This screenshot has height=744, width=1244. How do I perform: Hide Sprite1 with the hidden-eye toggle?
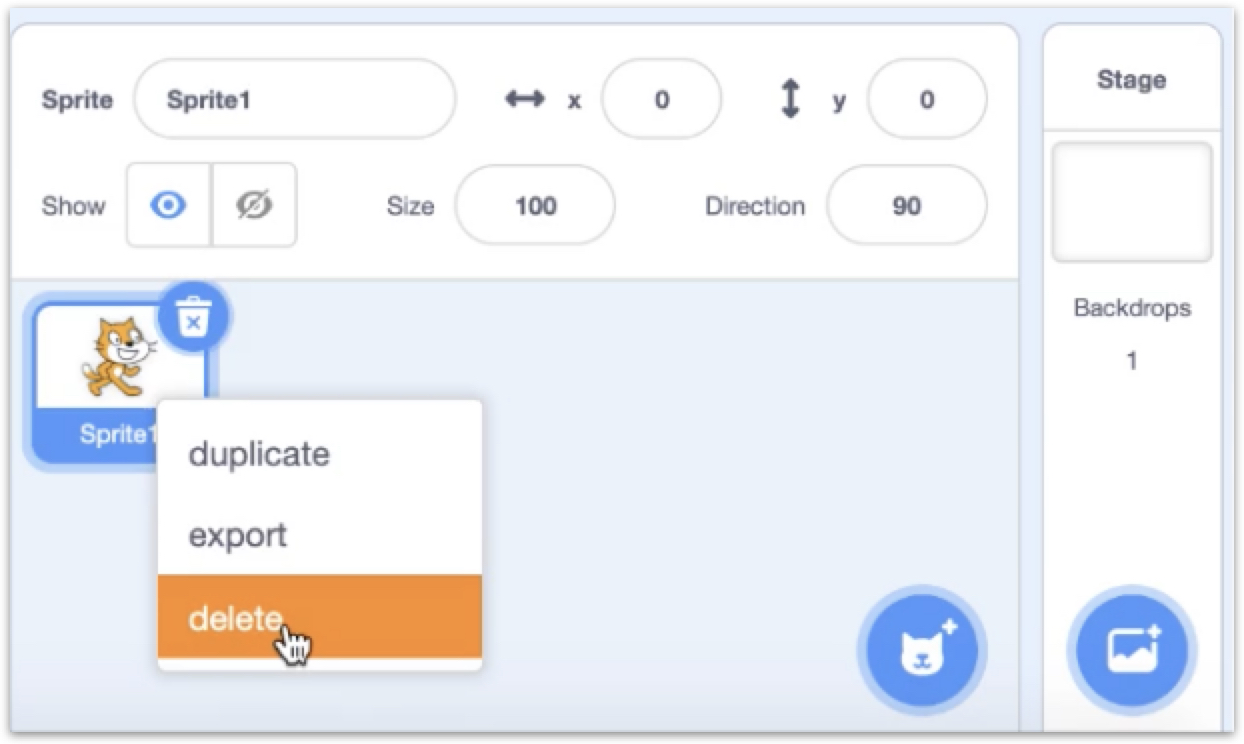[x=255, y=206]
